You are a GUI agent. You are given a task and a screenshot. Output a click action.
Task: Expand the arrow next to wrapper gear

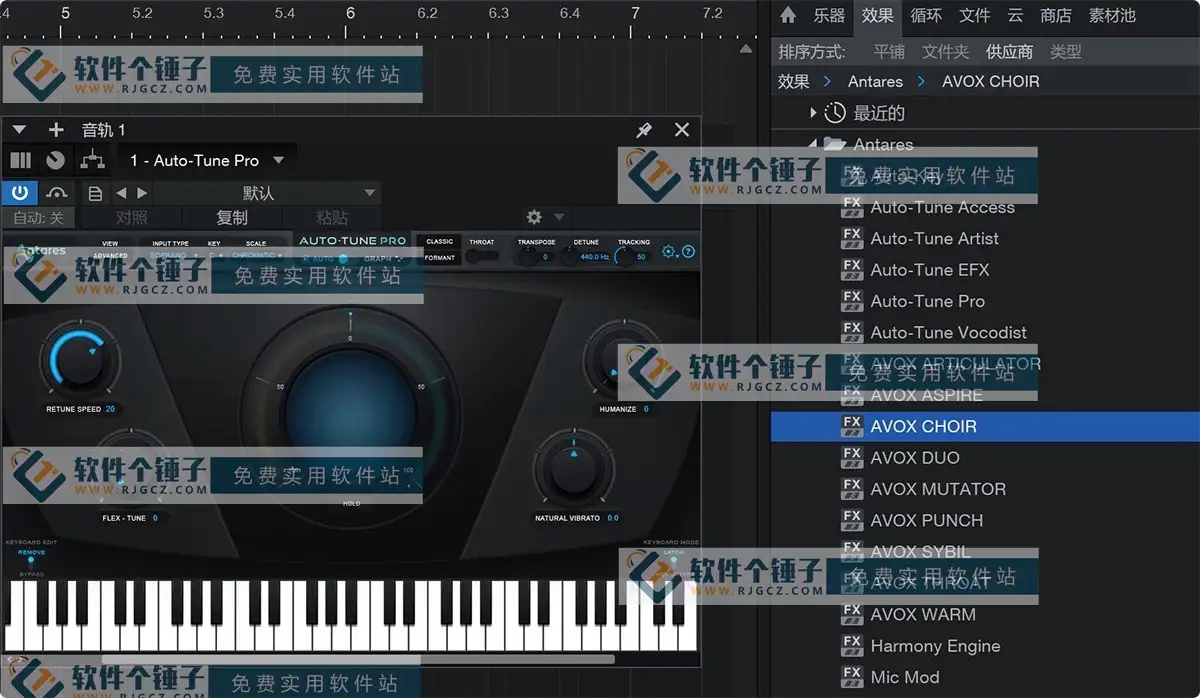tap(560, 217)
